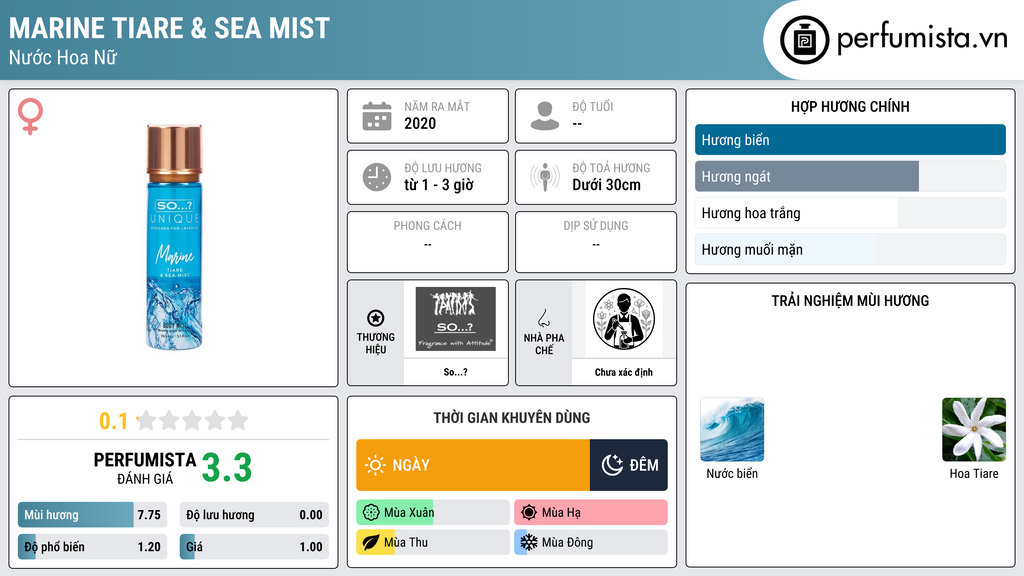The width and height of the screenshot is (1024, 576).
Task: Click the moon icon in Đêm bar
Action: point(612,465)
